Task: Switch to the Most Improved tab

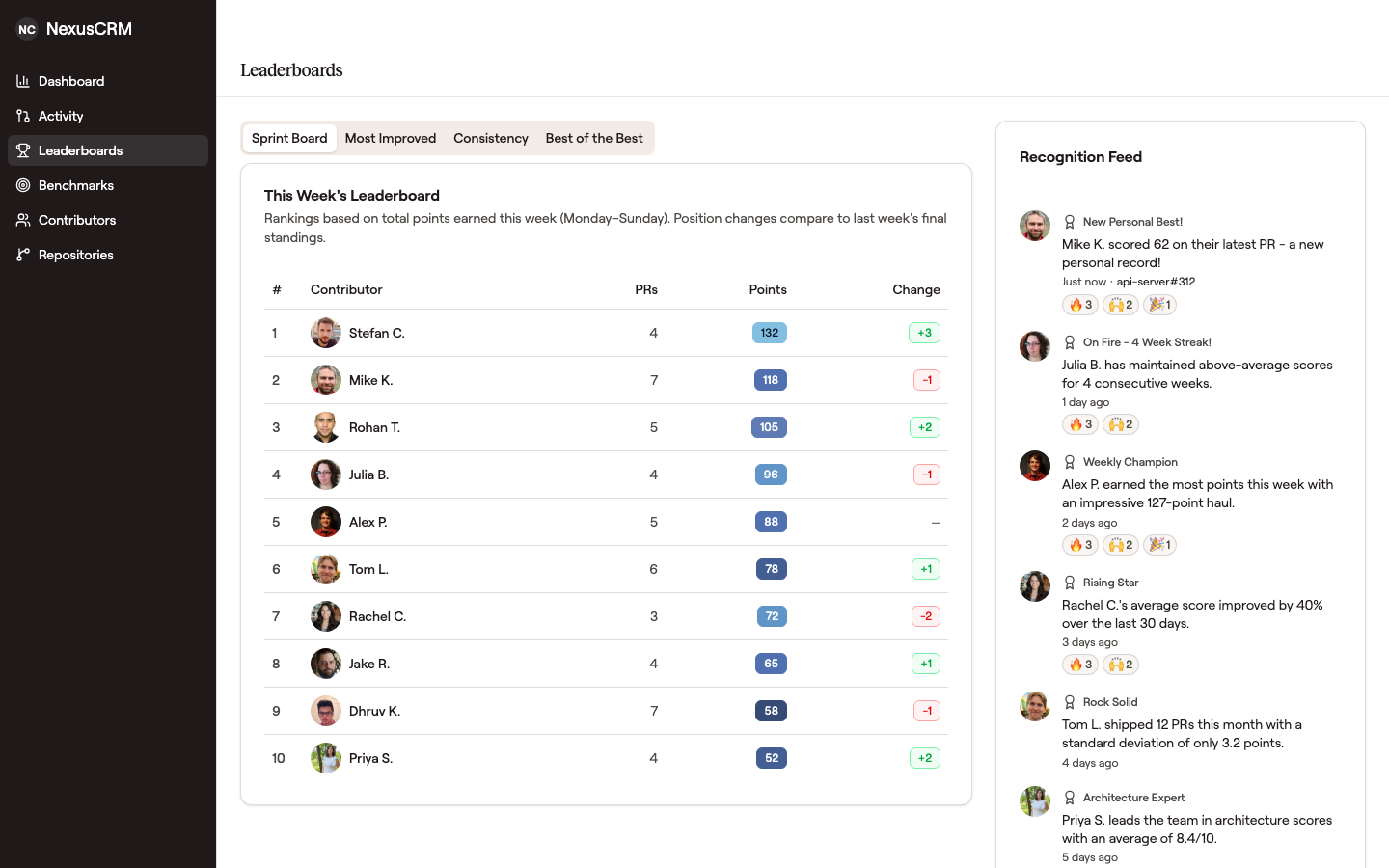Action: coord(391,138)
